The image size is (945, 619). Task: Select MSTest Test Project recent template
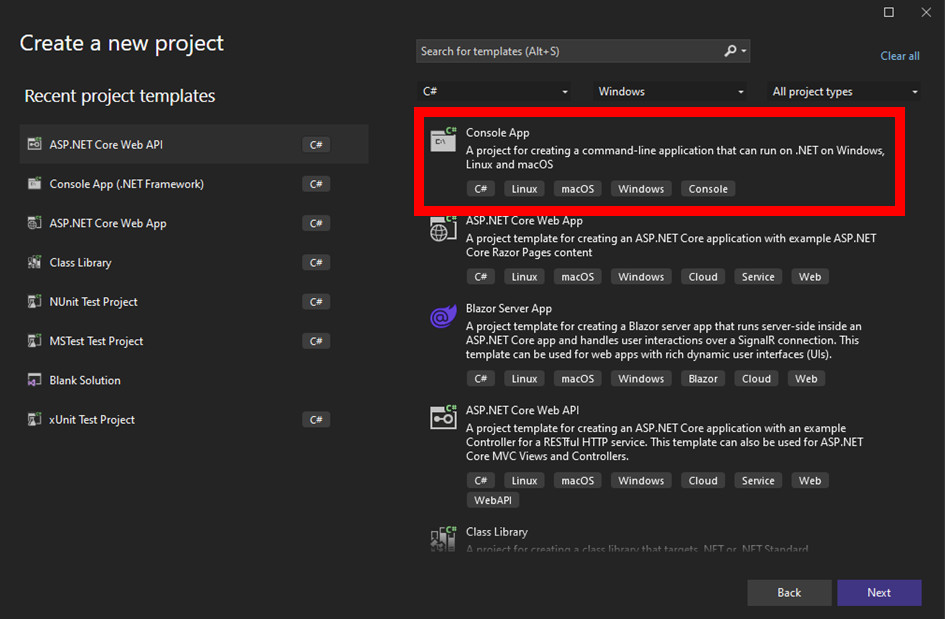pos(194,341)
